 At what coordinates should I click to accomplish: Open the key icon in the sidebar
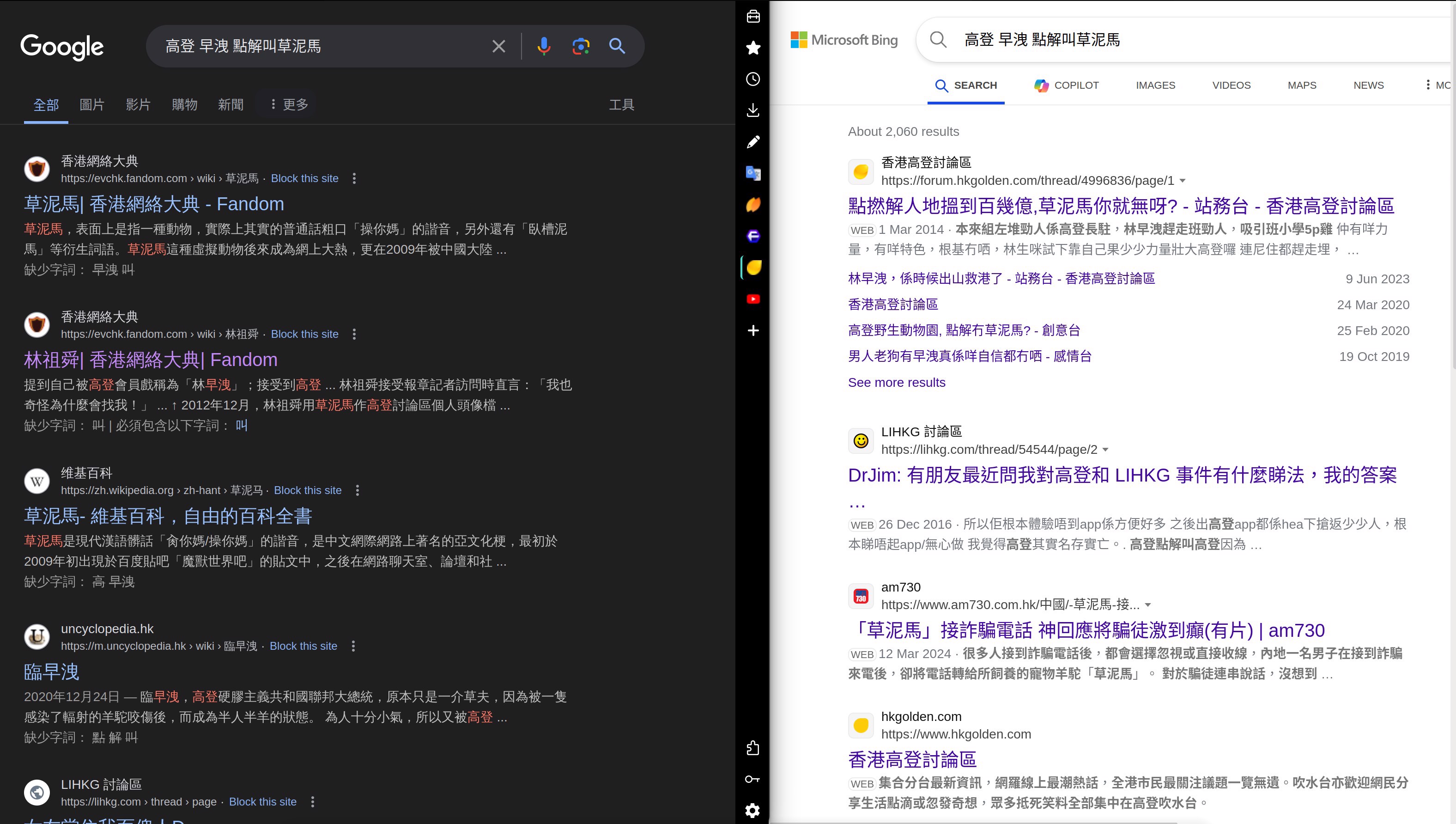[x=753, y=779]
